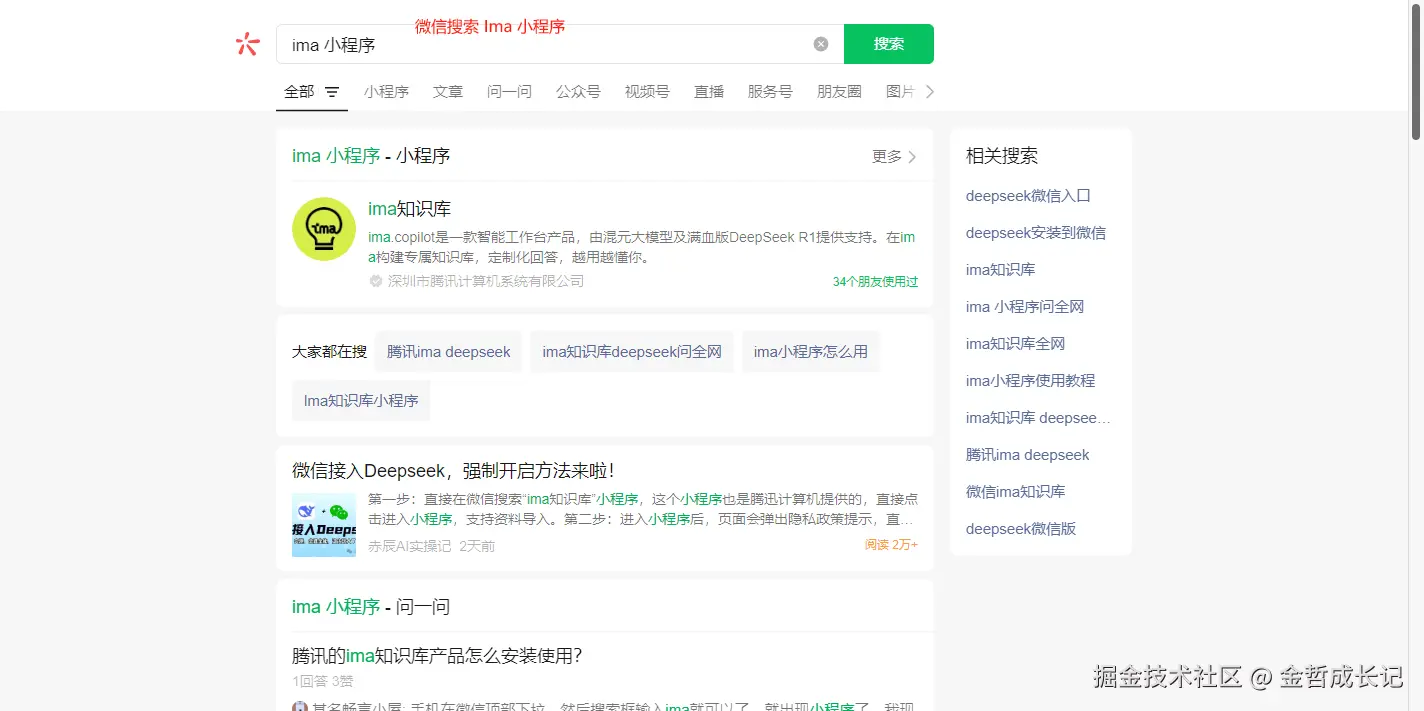Open related search 微信ima知识库

click(x=1015, y=492)
